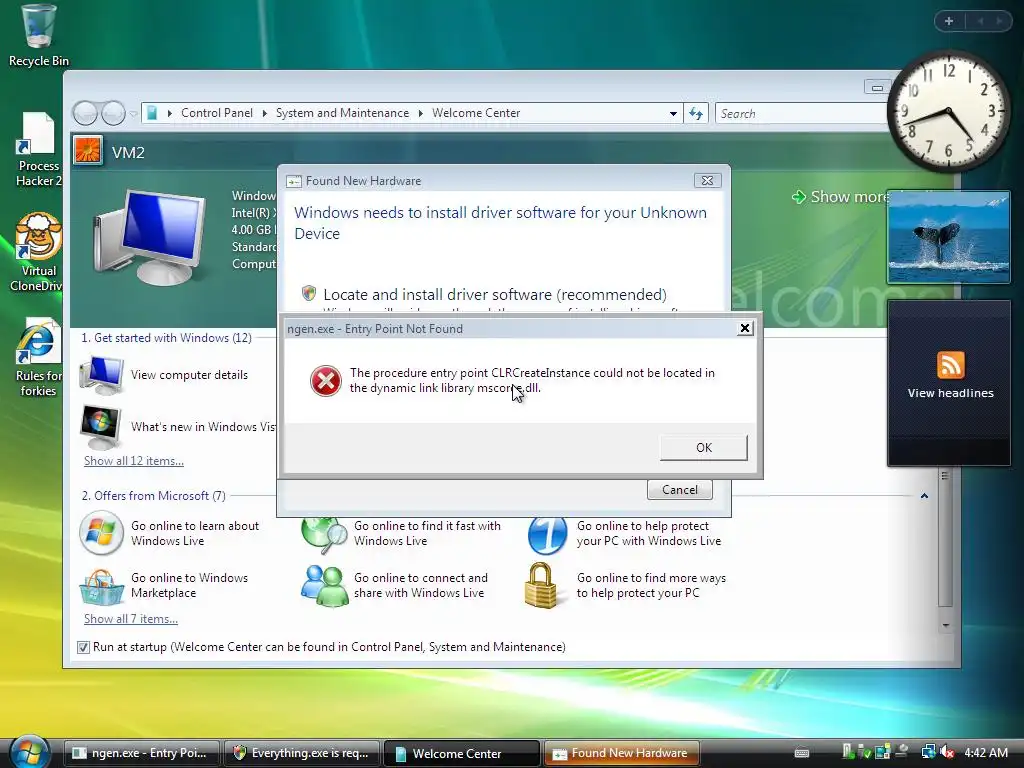This screenshot has height=768, width=1024.
Task: Open Rules for forkies desktop shortcut
Action: 38,358
